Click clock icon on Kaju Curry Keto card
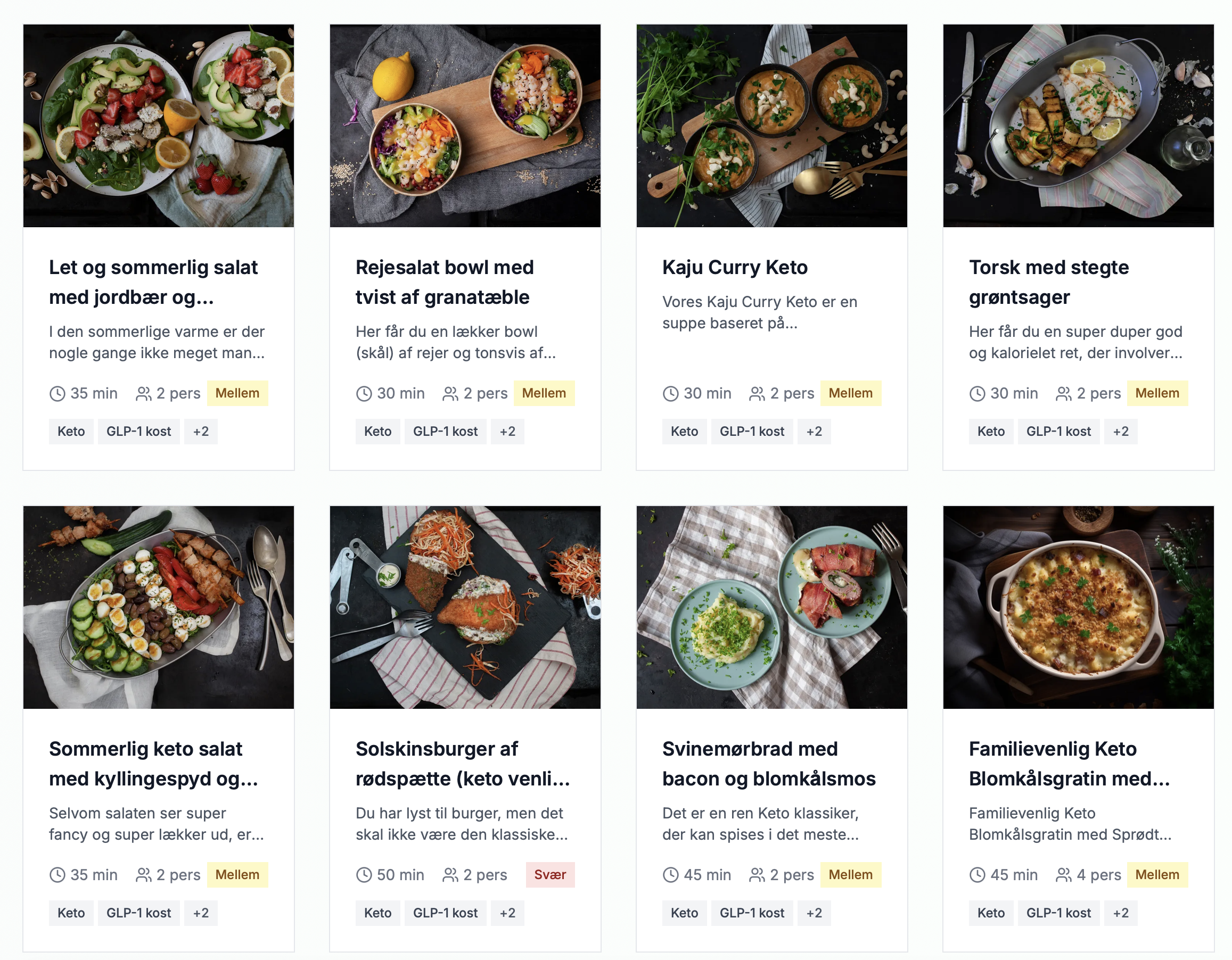 [x=670, y=393]
